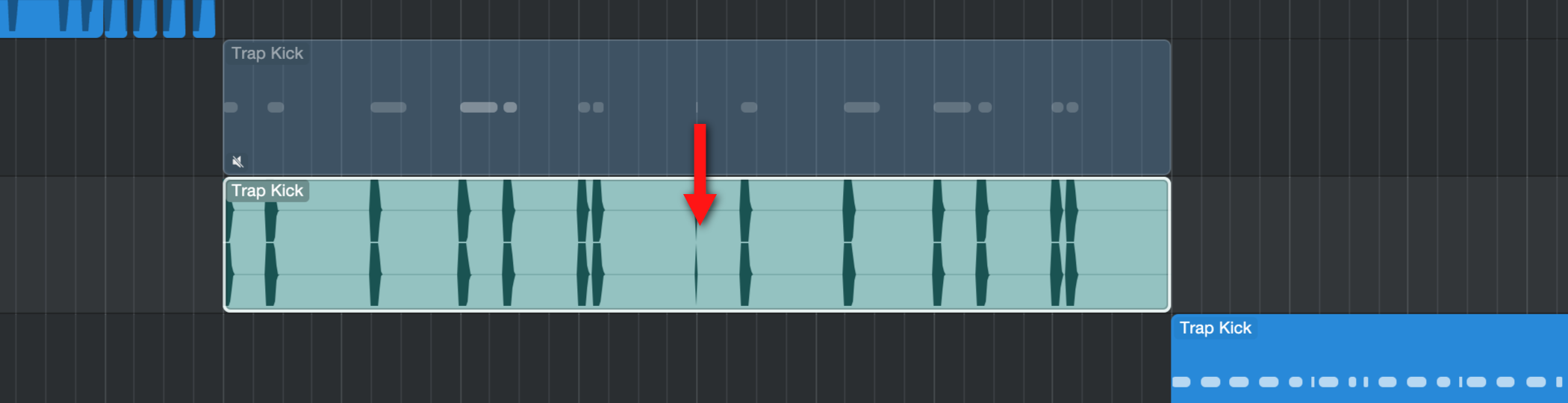Select the blue Trap Kick clip label

(x=1215, y=328)
